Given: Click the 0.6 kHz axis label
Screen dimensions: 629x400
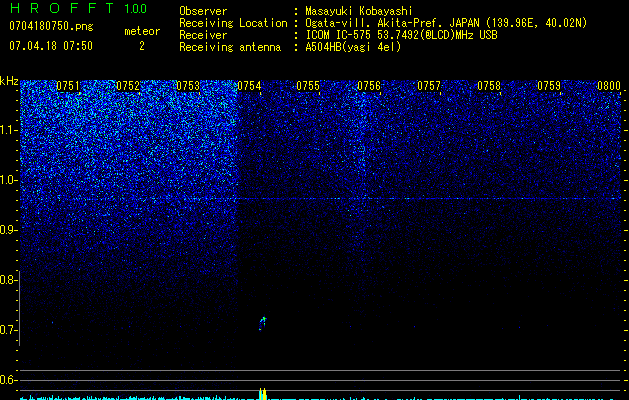Looking at the screenshot, I should point(9,380).
